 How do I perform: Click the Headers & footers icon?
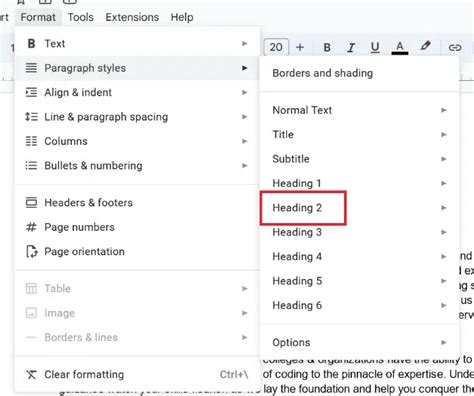point(31,203)
